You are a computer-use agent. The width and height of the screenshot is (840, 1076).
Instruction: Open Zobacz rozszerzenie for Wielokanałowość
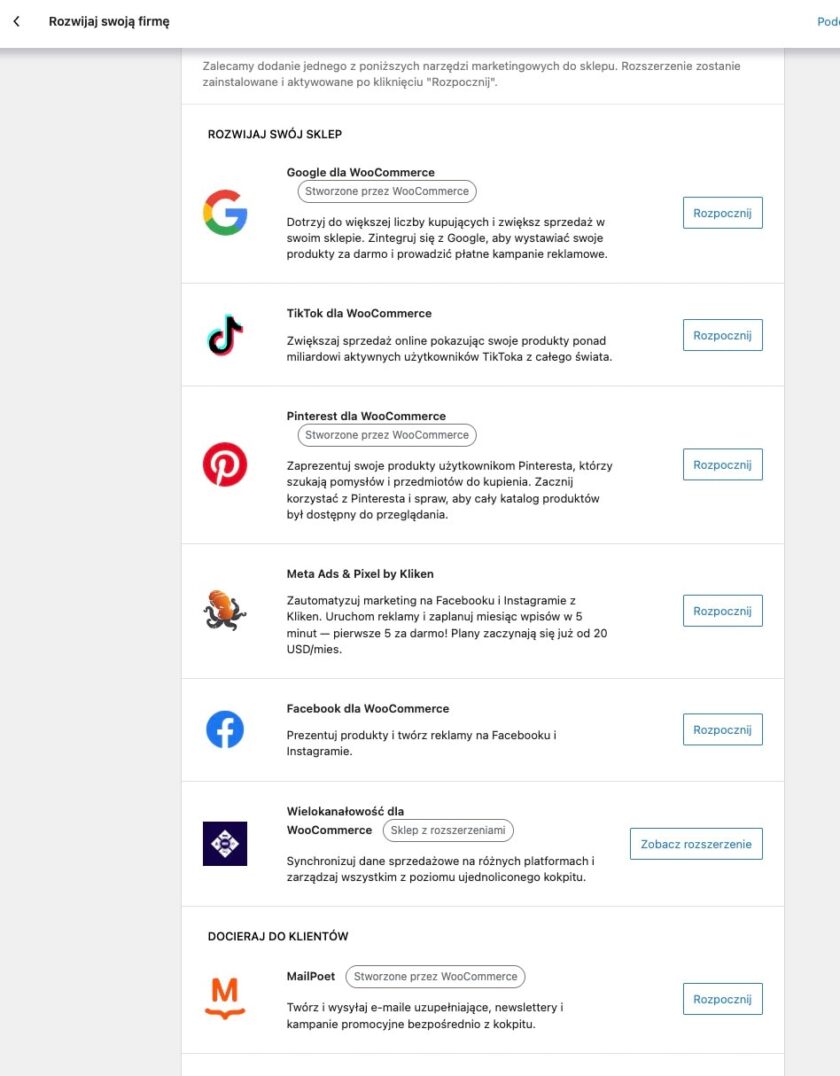(695, 843)
